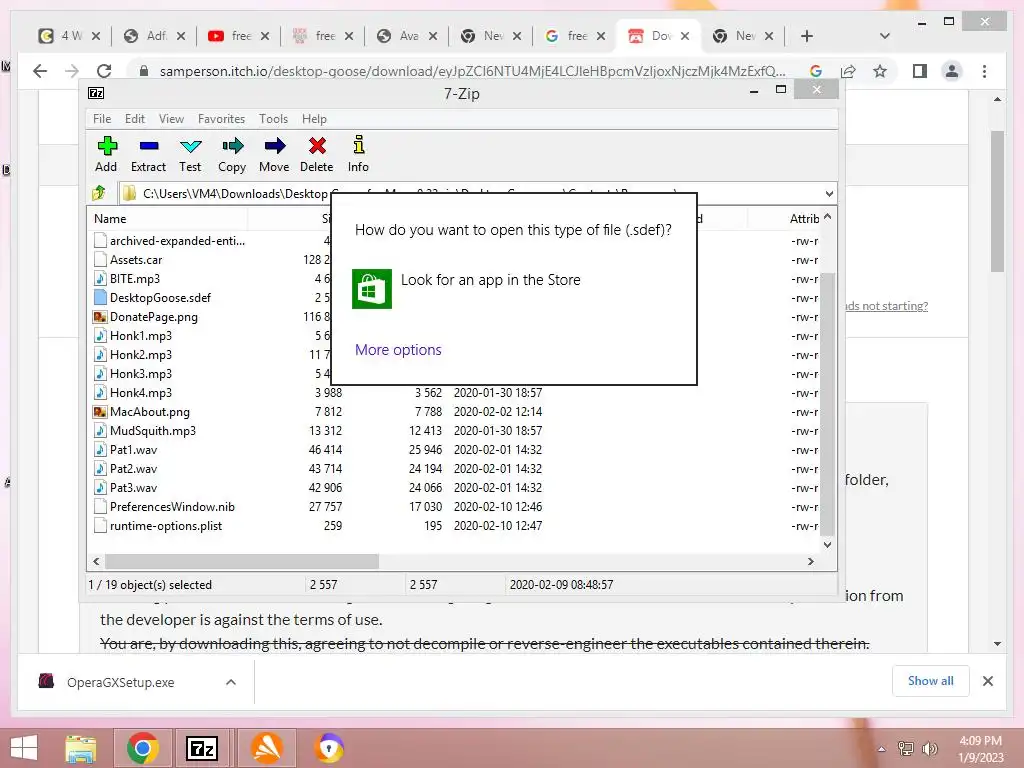Click the 7-Zip taskbar icon
Screen dimensions: 1024x768
[x=202, y=749]
